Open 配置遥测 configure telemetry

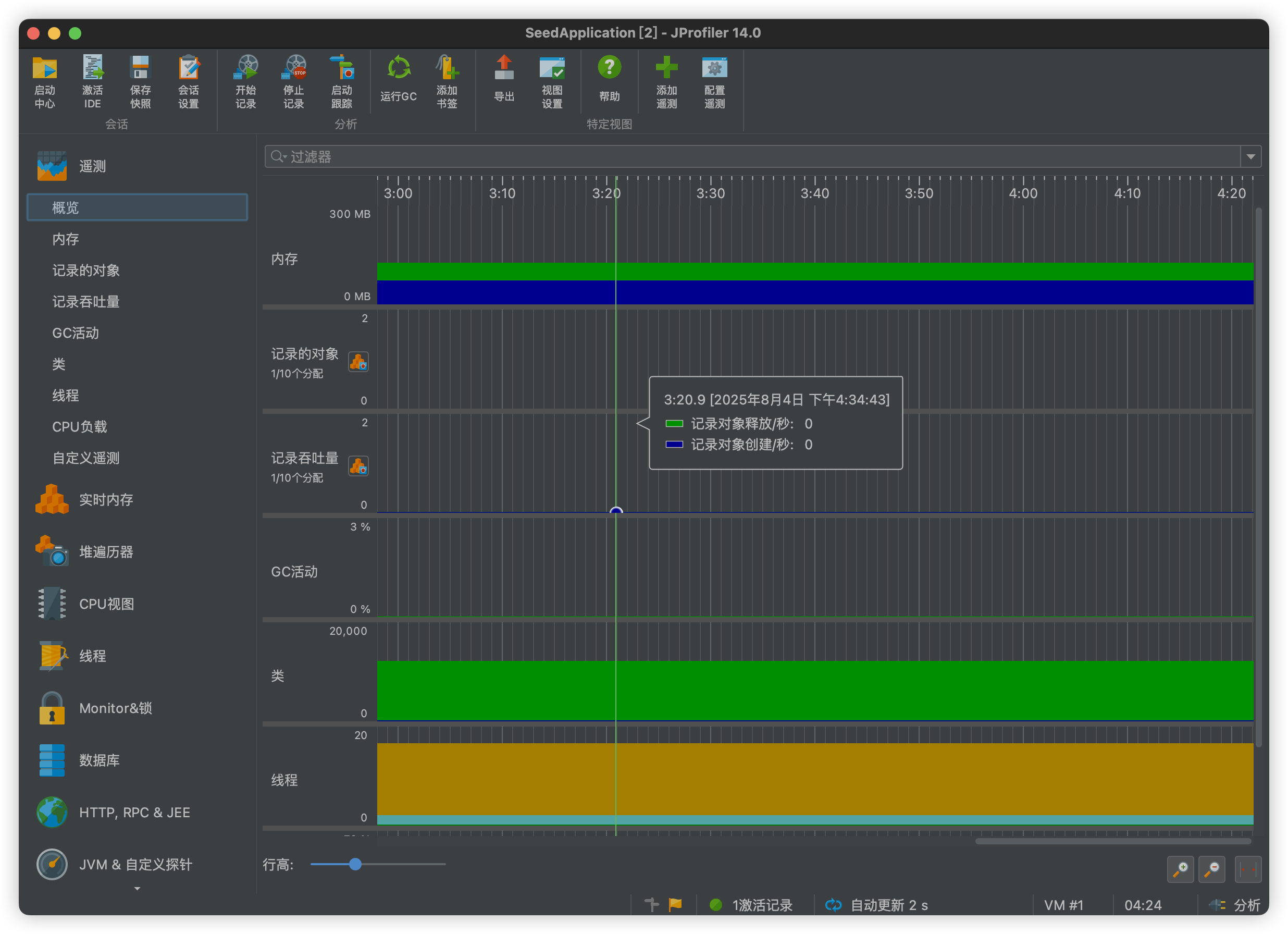click(x=714, y=82)
